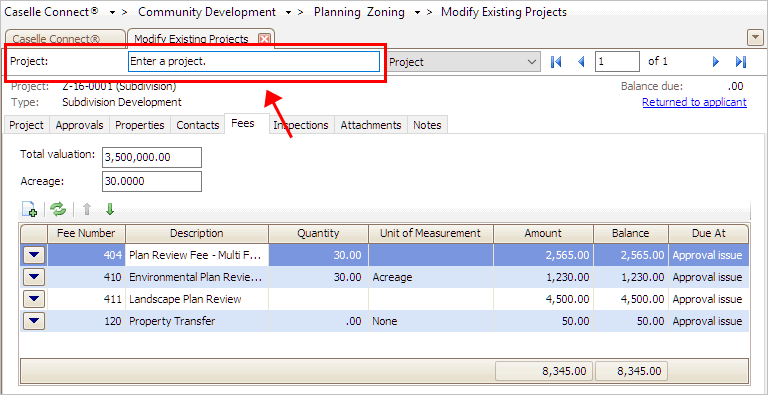Image resolution: width=768 pixels, height=395 pixels.
Task: Expand row menu for Property Transfer fee
Action: click(34, 321)
